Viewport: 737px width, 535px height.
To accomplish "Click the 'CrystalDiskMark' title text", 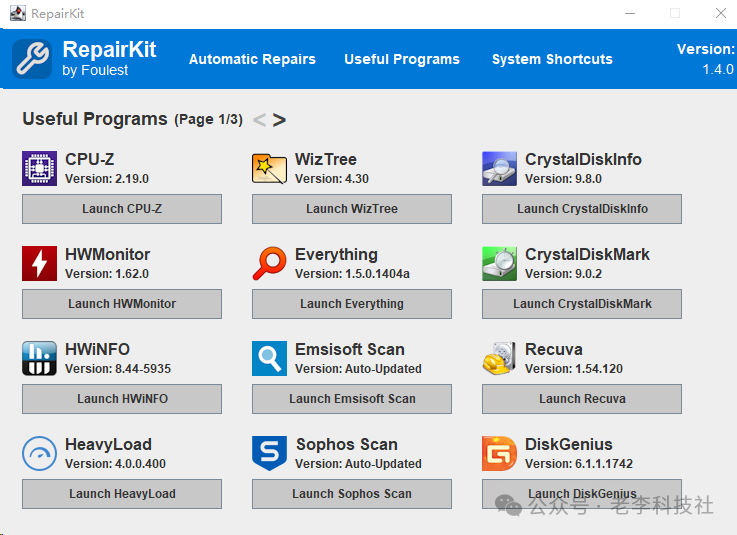I will click(587, 254).
